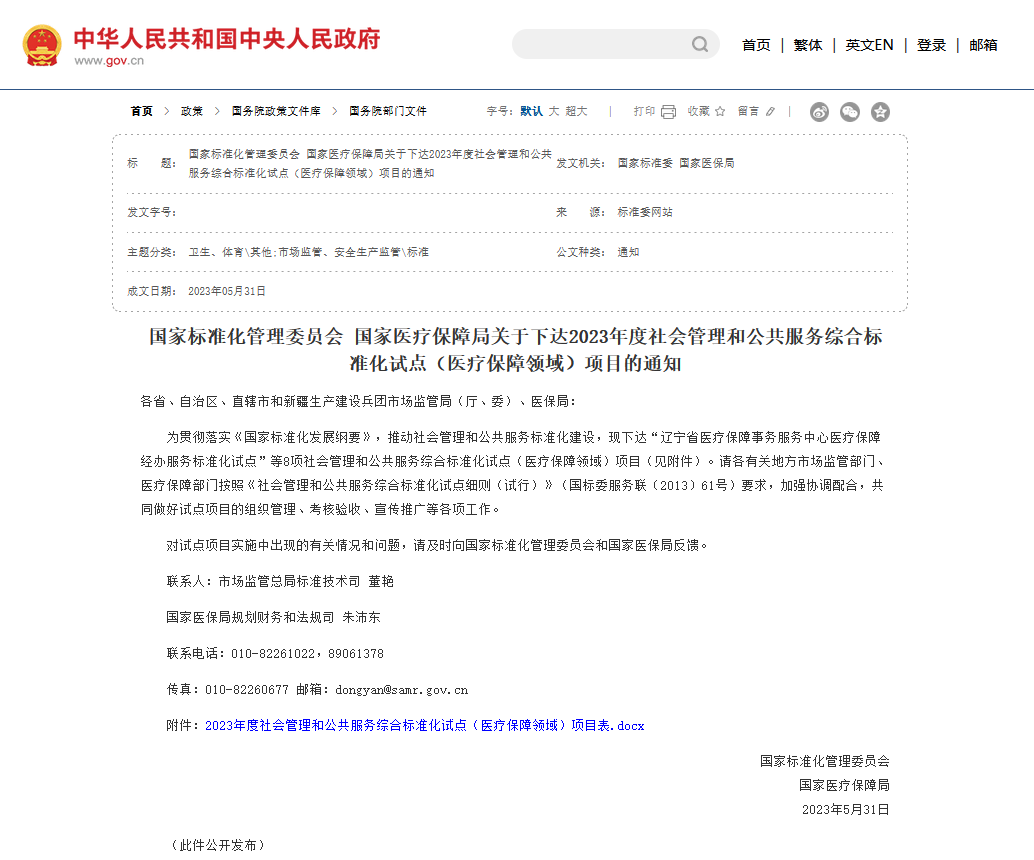Click the fax number 010-82260677
The width and height of the screenshot is (1034, 860).
tap(247, 690)
